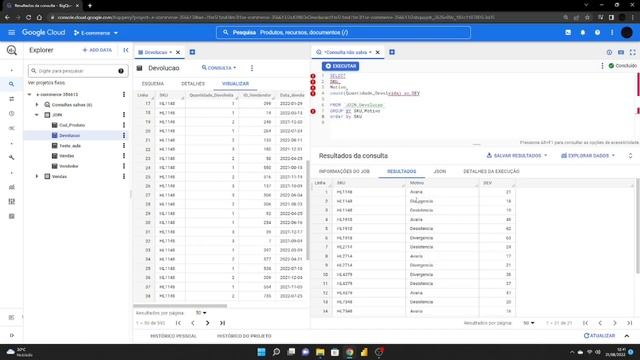Viewport: 640px width, 360px height.
Task: Click help icon in Explorer search box
Action: coord(121,71)
